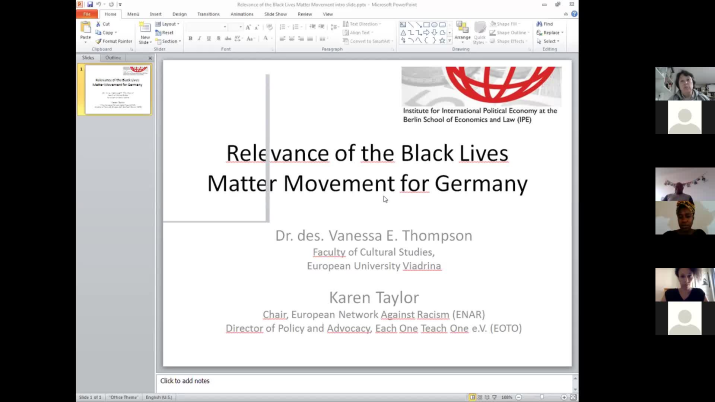Switch to the Outline pane tab

click(x=113, y=57)
